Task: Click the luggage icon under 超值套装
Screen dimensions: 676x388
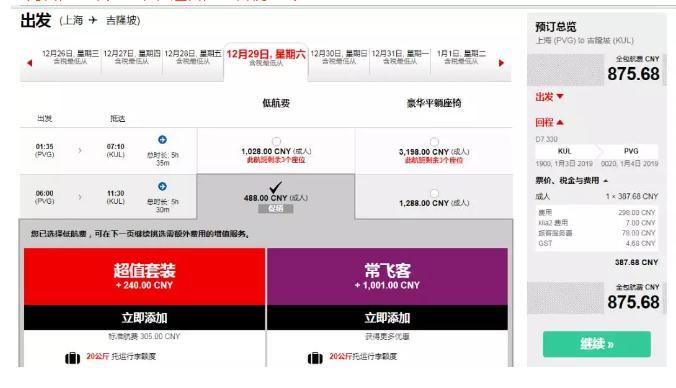Action: click(72, 357)
